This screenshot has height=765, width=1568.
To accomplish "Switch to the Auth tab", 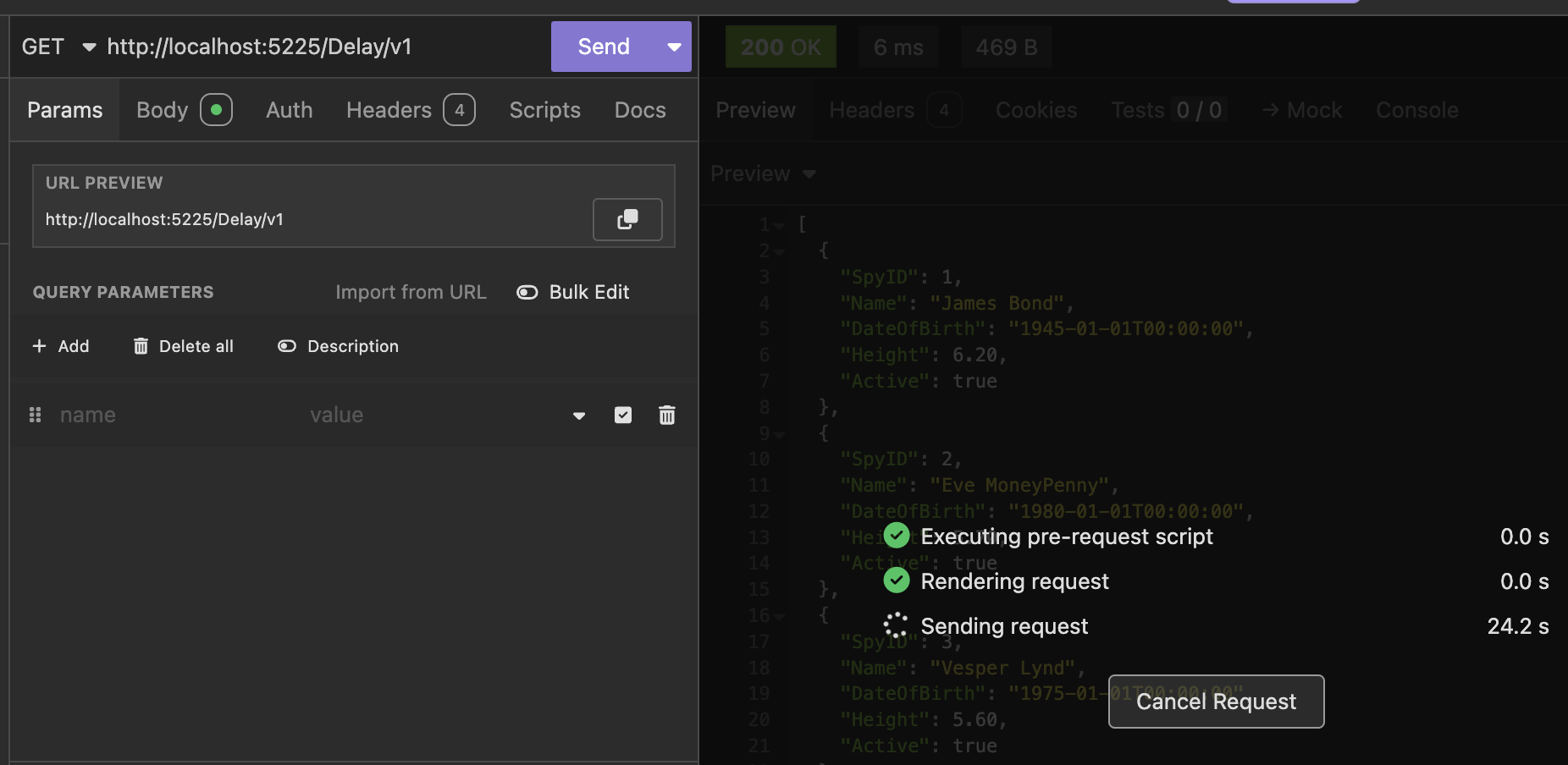I will pos(289,110).
